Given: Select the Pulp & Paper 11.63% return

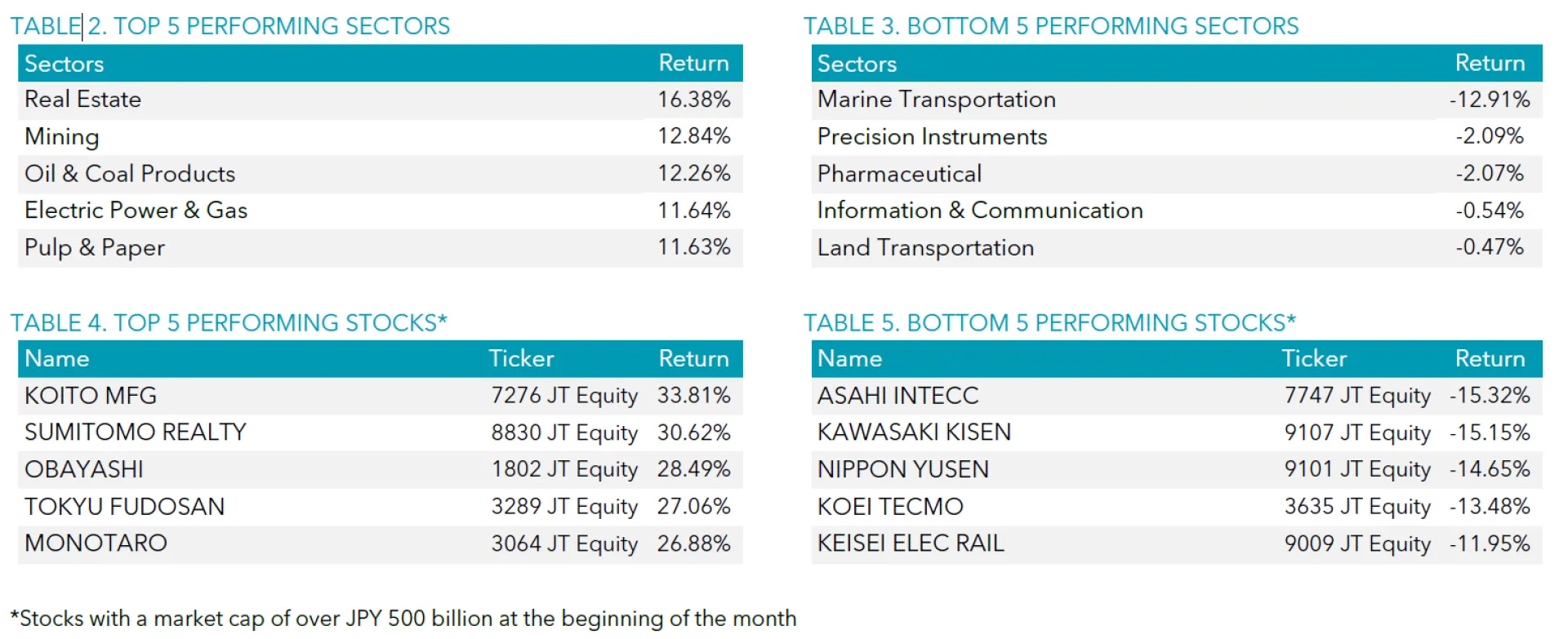Looking at the screenshot, I should click(694, 247).
